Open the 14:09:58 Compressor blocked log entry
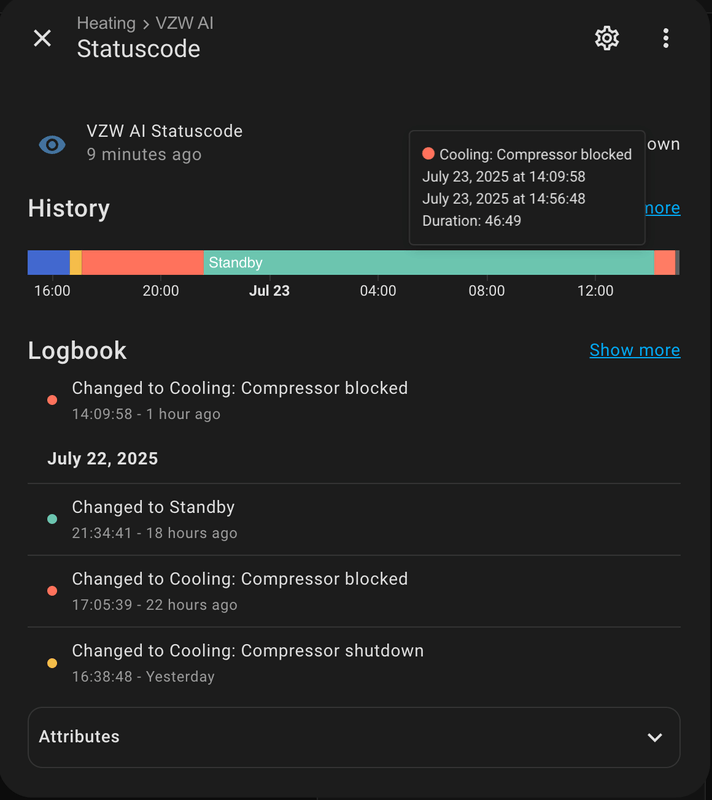This screenshot has height=800, width=712. [x=240, y=400]
